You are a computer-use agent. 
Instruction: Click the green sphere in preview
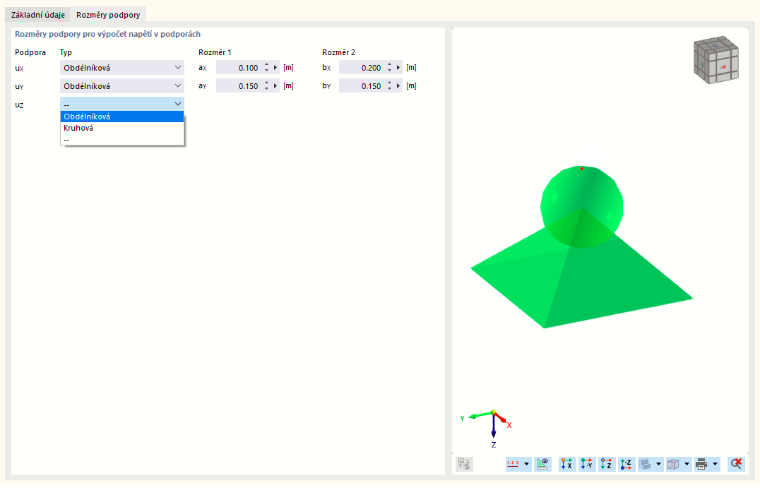582,194
